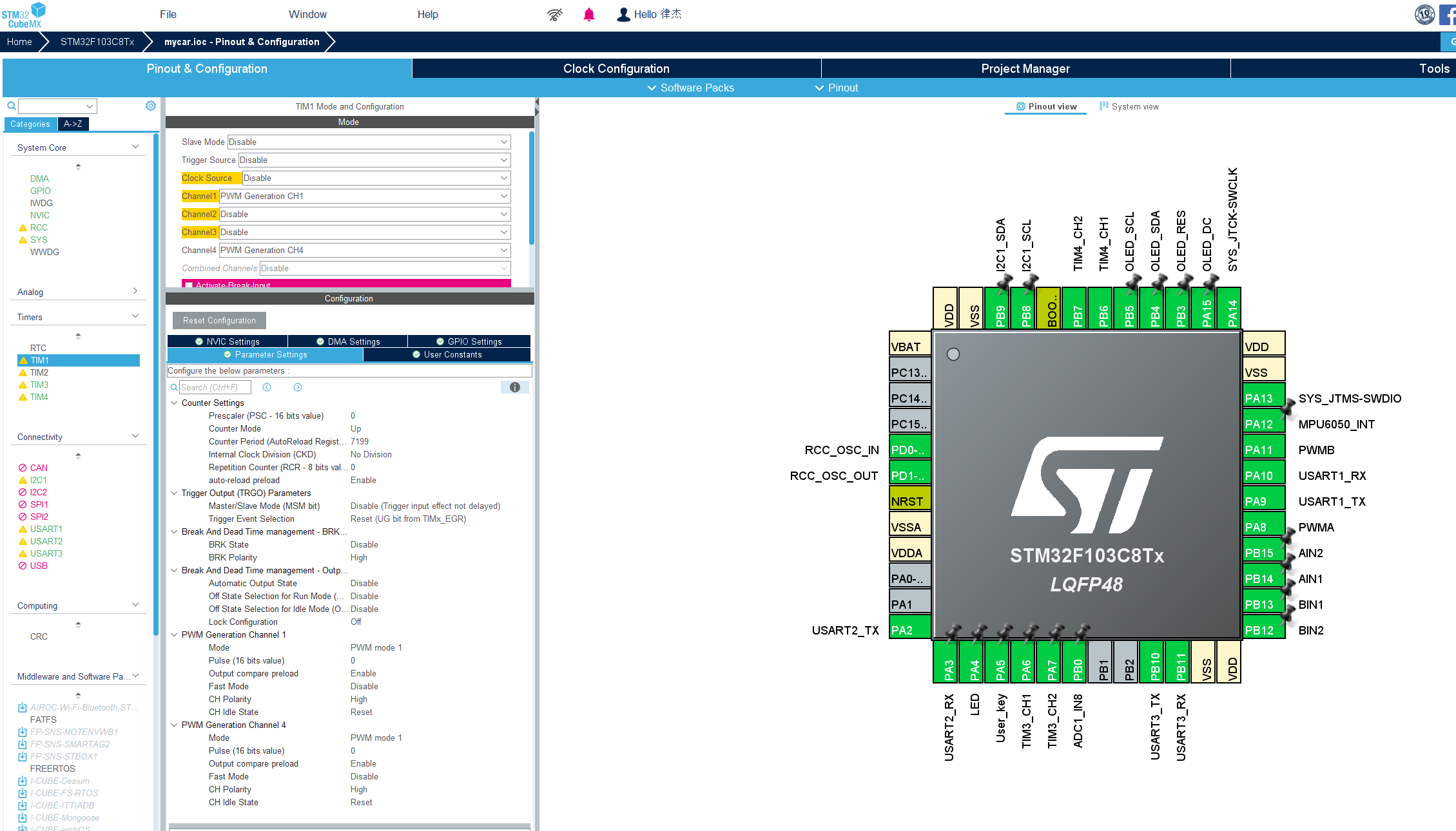Open the File menu
1456x831 pixels.
pos(168,14)
